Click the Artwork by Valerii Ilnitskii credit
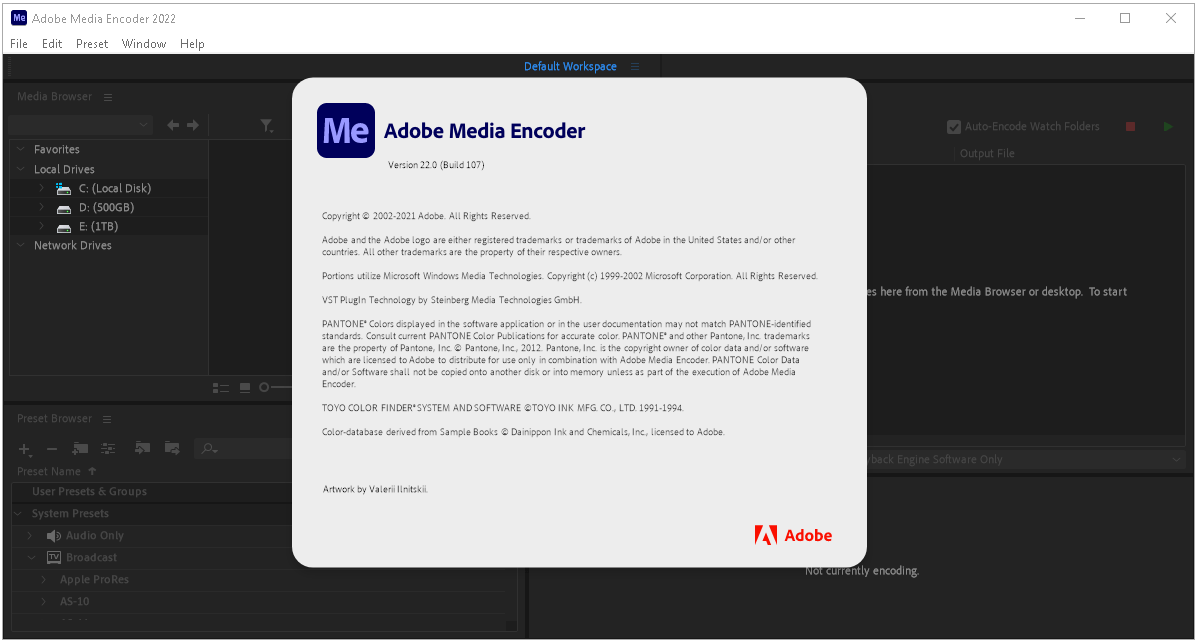Viewport: 1197px width, 642px height. pyautogui.click(x=375, y=489)
